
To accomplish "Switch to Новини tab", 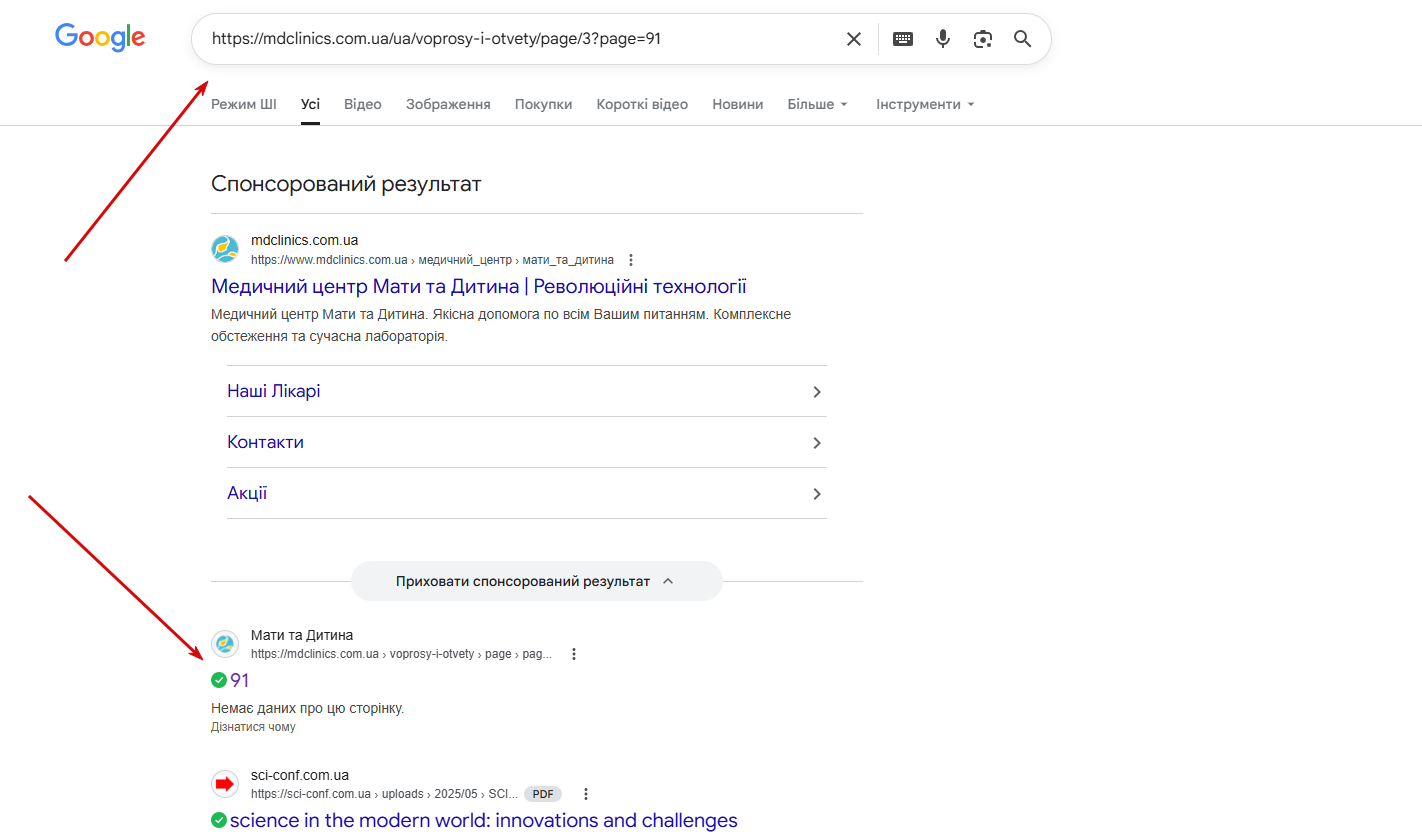I will [x=738, y=104].
